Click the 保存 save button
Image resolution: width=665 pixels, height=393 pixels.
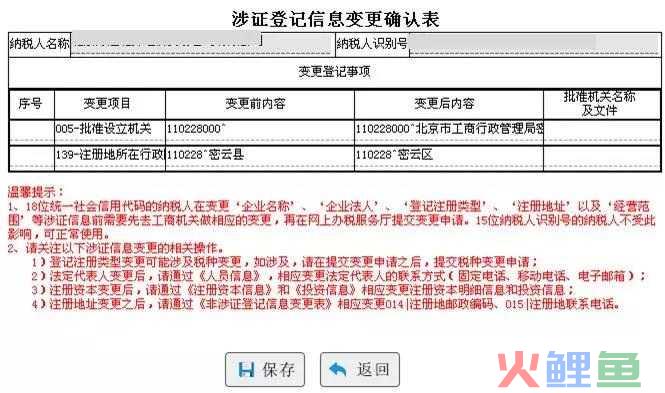(x=265, y=369)
